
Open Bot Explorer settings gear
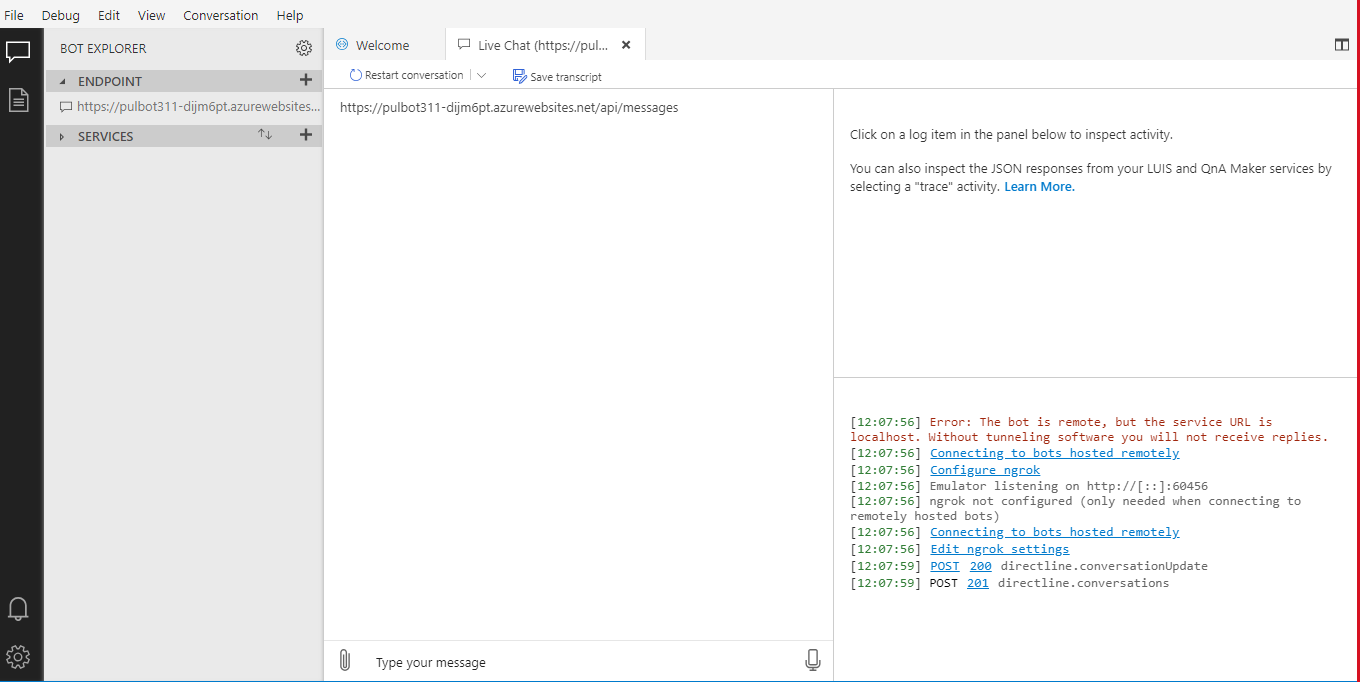[303, 47]
